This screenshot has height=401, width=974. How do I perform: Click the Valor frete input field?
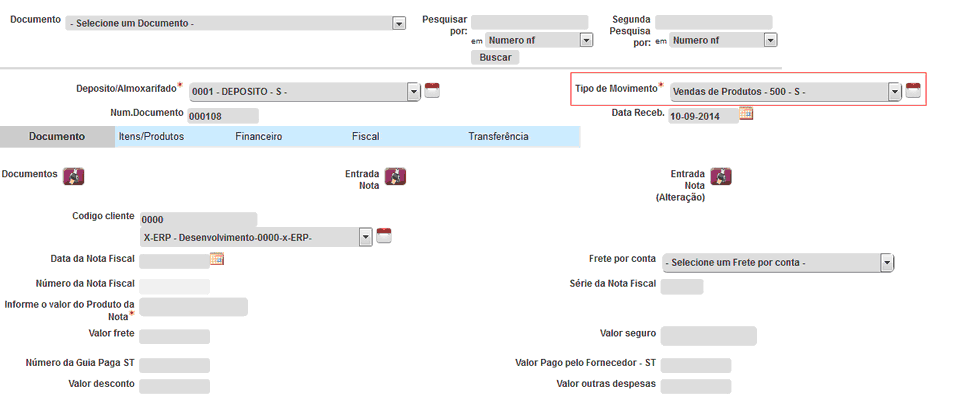(175, 336)
